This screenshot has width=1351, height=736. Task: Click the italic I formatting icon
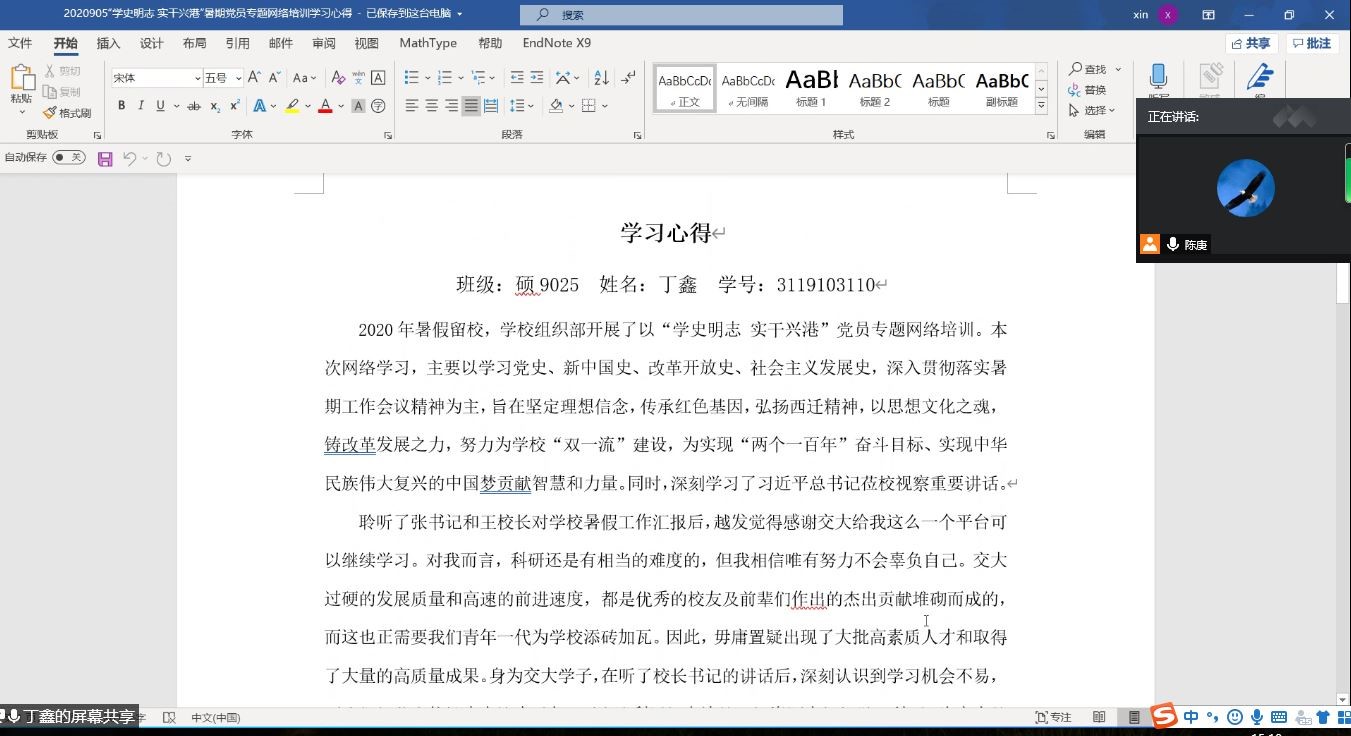[x=141, y=106]
